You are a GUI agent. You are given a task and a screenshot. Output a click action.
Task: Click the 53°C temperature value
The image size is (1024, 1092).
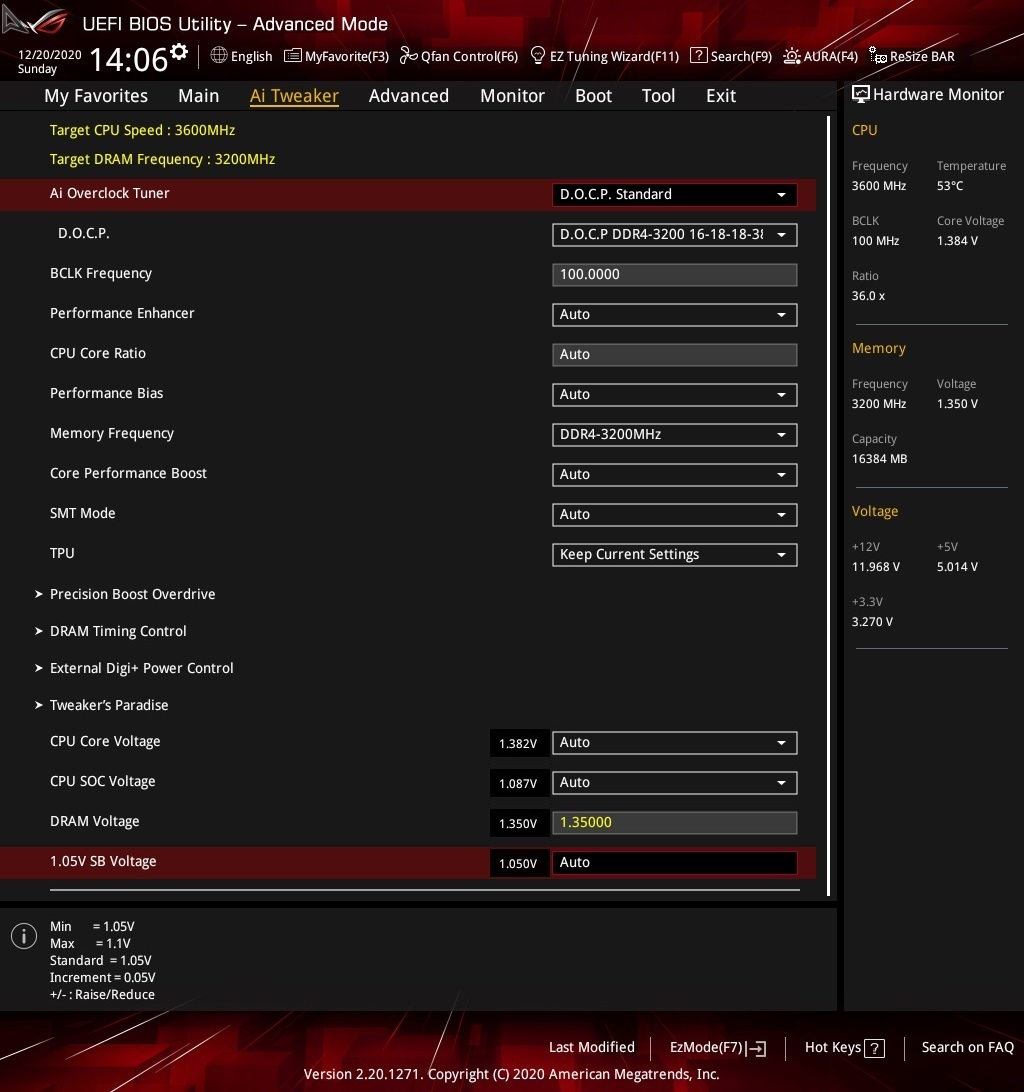[950, 186]
